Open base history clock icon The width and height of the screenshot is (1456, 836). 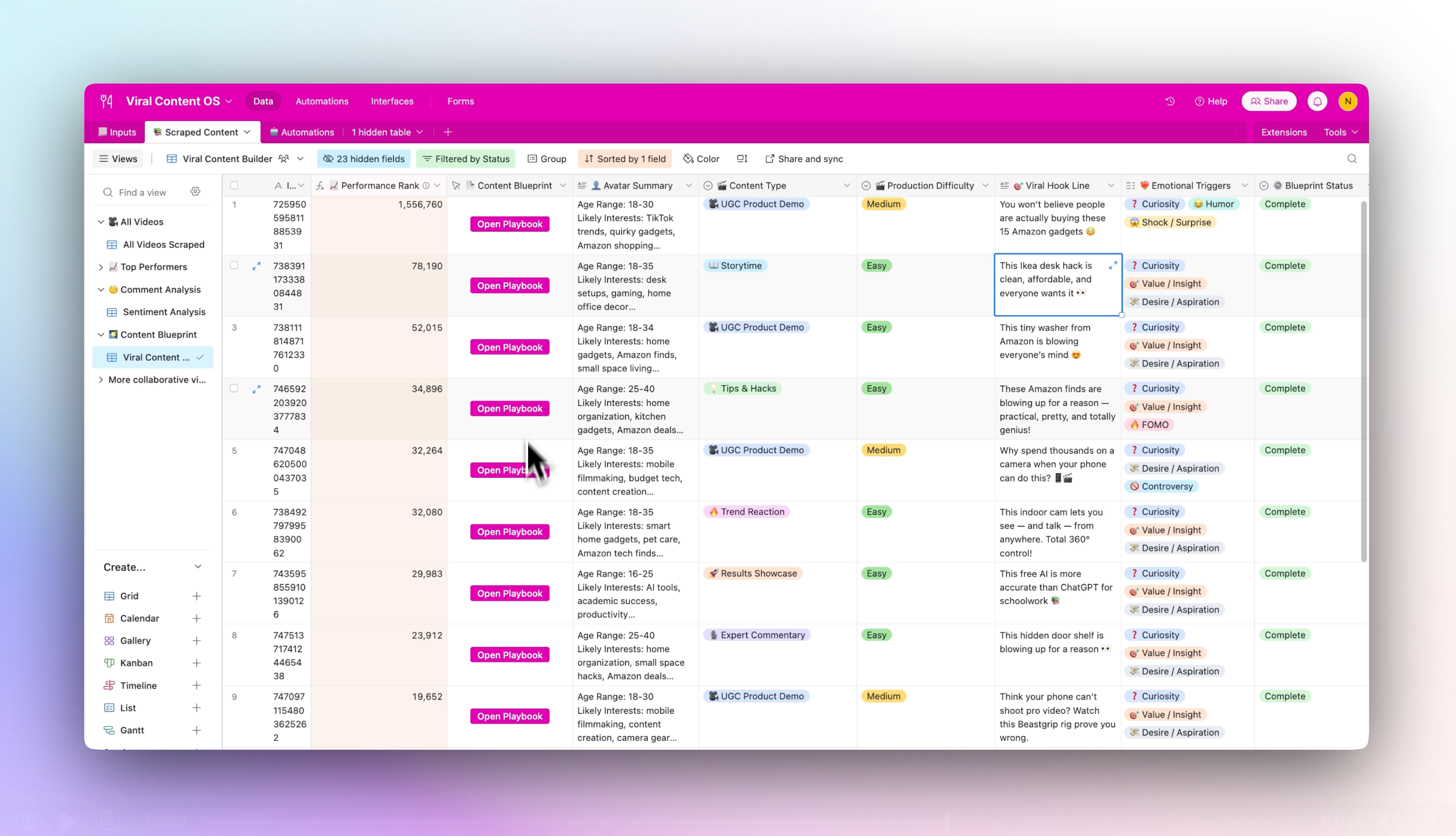click(x=1170, y=101)
